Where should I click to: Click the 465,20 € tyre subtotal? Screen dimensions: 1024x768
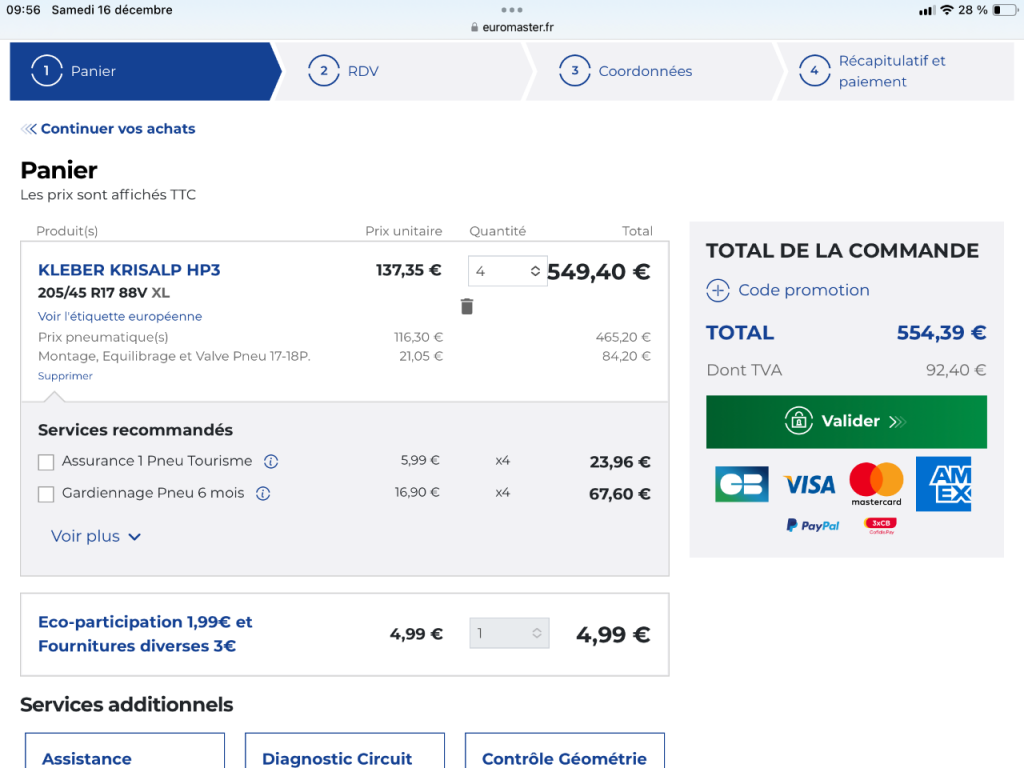[x=623, y=338]
